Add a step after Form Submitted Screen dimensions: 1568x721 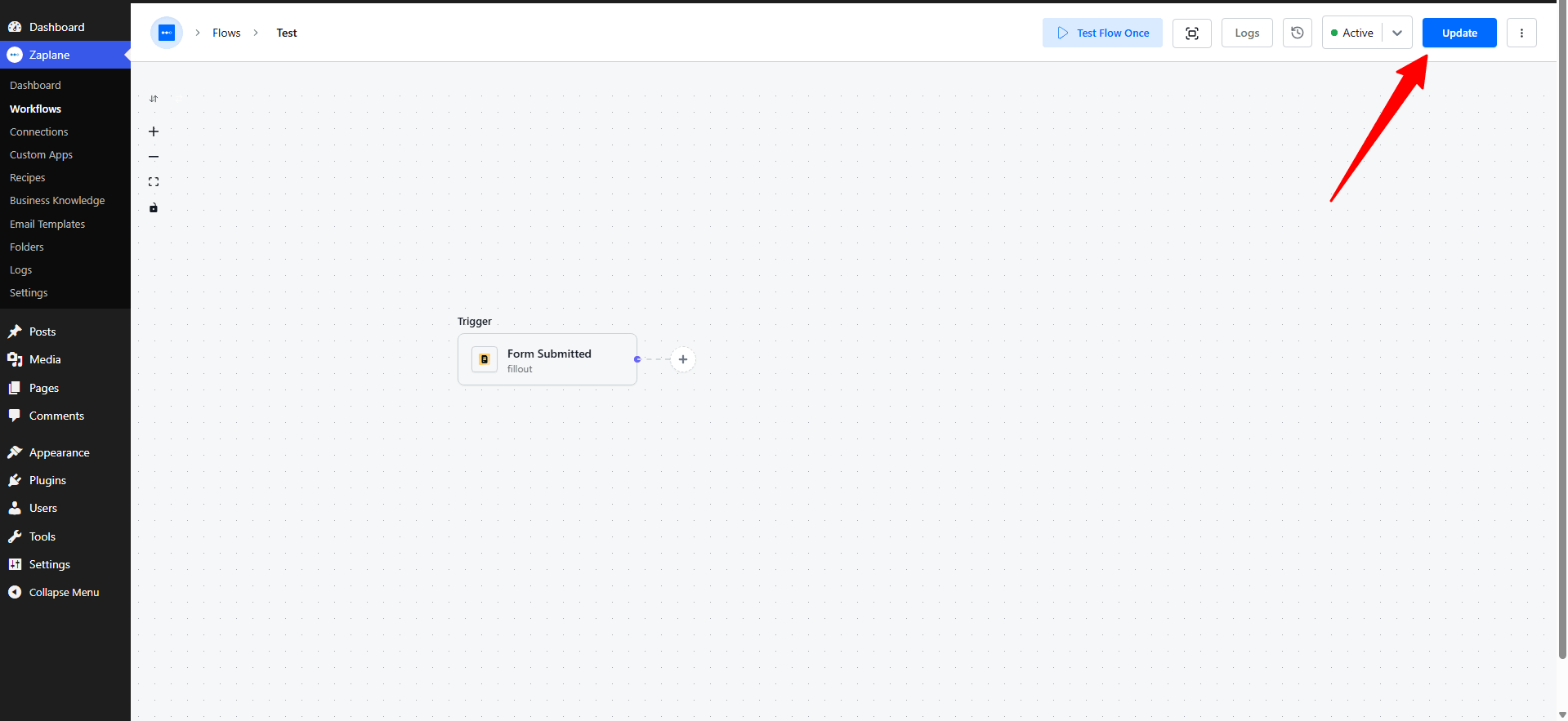[x=683, y=359]
